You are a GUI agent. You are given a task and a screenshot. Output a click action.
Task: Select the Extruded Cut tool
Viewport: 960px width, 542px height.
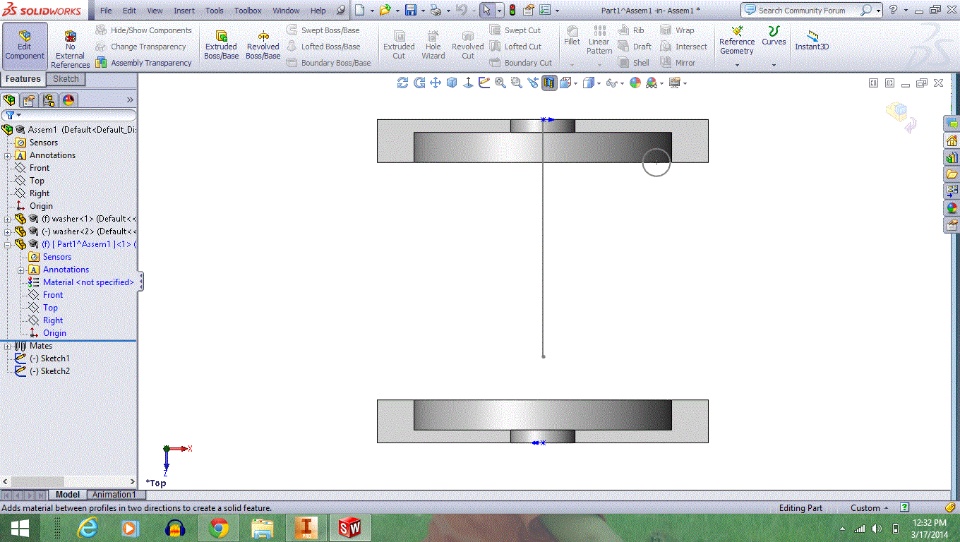tap(399, 45)
